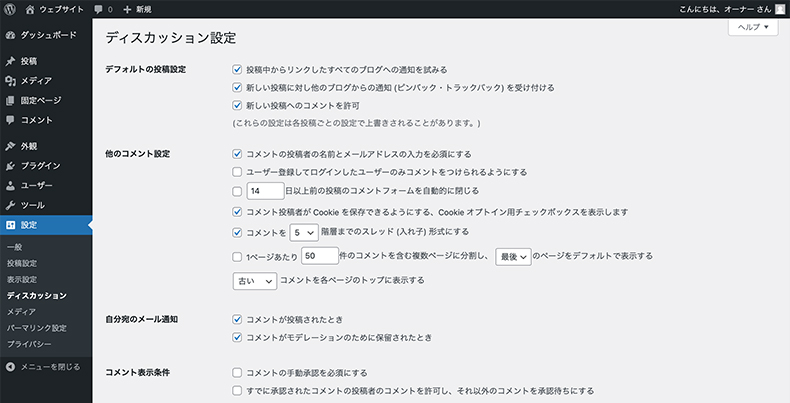Screen dimensions: 790x403
Task: Open ダッシュボード in sidebar
Action: point(46,35)
